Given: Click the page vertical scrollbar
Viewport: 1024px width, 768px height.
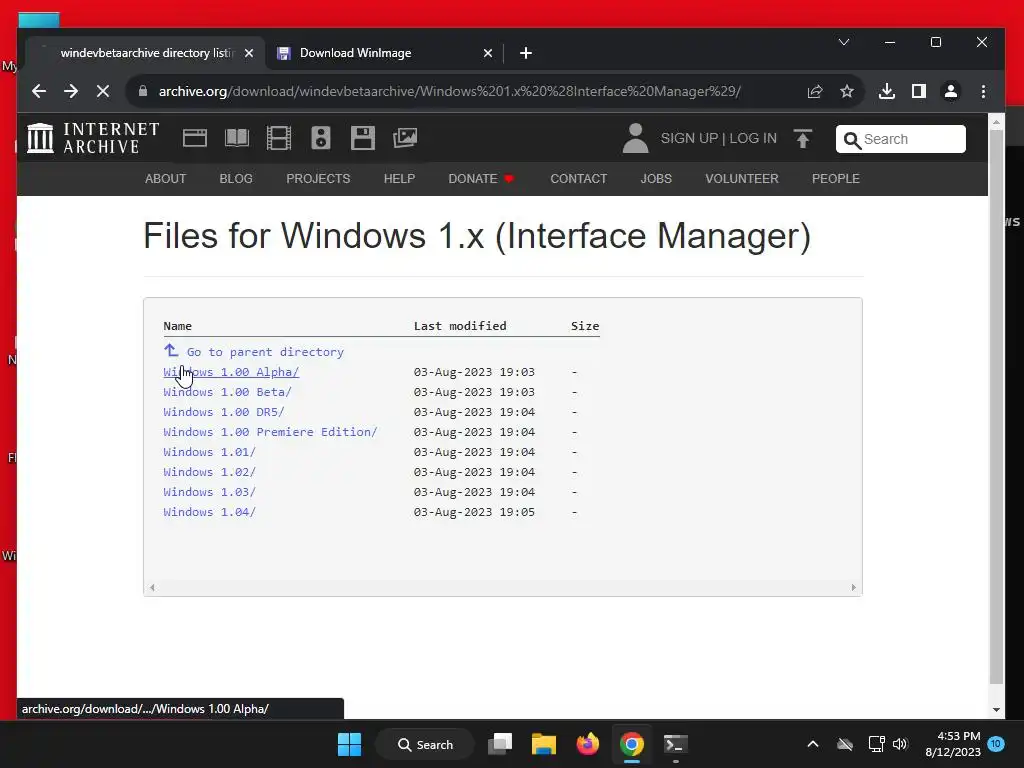Looking at the screenshot, I should [x=996, y=407].
